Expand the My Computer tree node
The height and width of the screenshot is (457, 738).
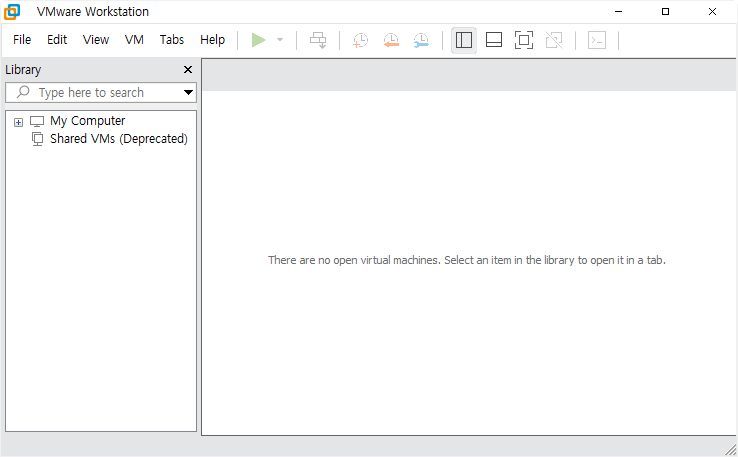point(18,122)
